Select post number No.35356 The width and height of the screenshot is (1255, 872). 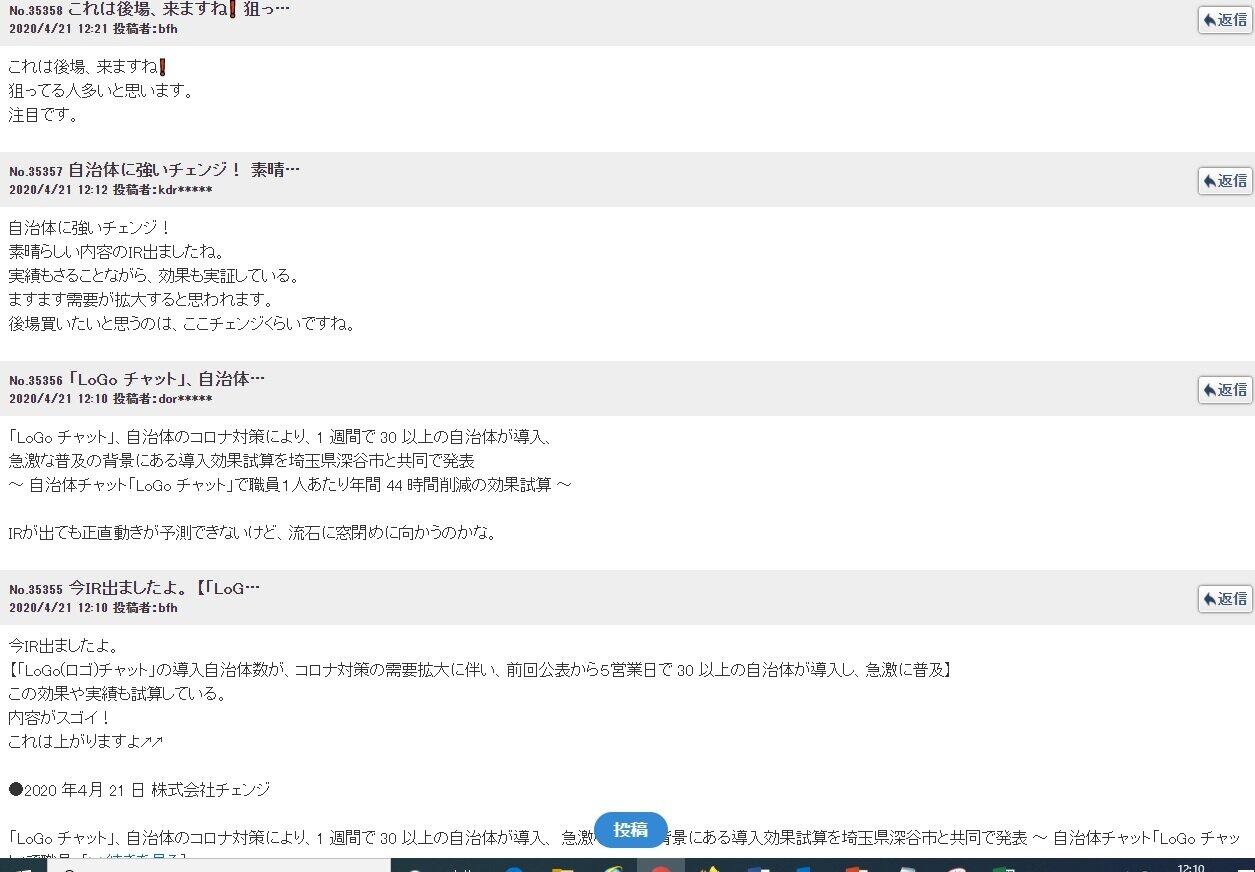(36, 381)
